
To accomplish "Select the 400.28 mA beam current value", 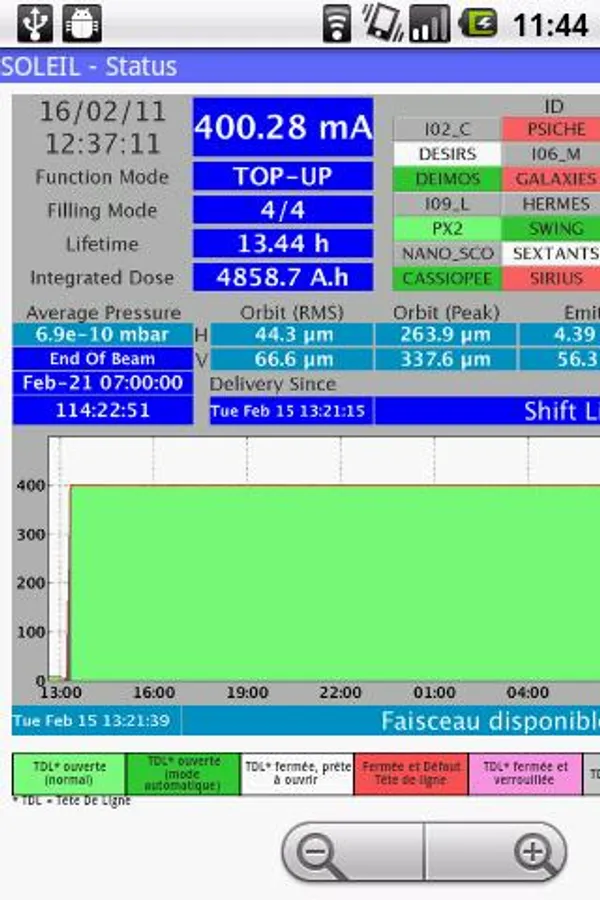I will pos(283,127).
